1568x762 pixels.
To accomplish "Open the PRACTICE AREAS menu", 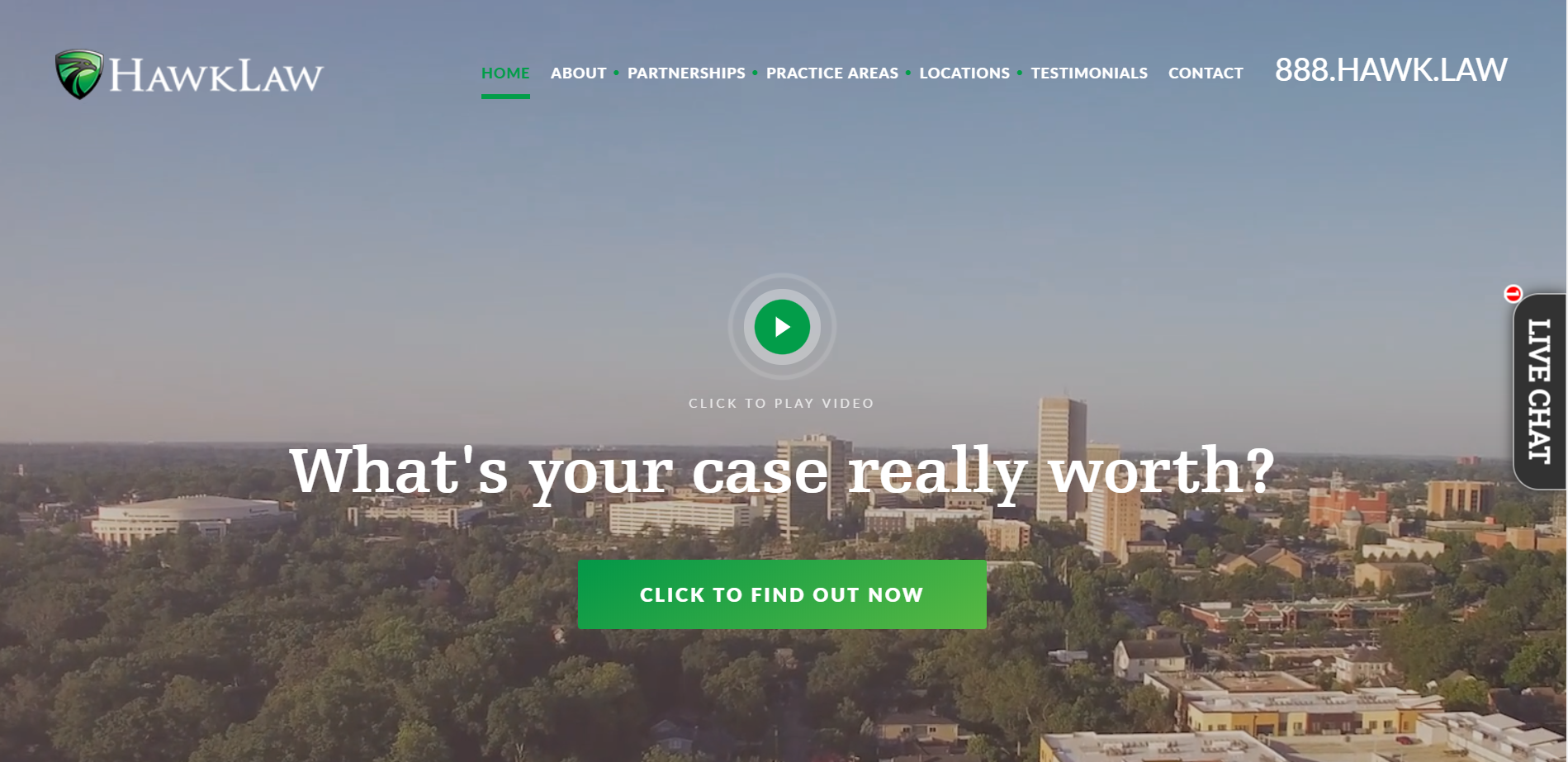I will (x=832, y=73).
